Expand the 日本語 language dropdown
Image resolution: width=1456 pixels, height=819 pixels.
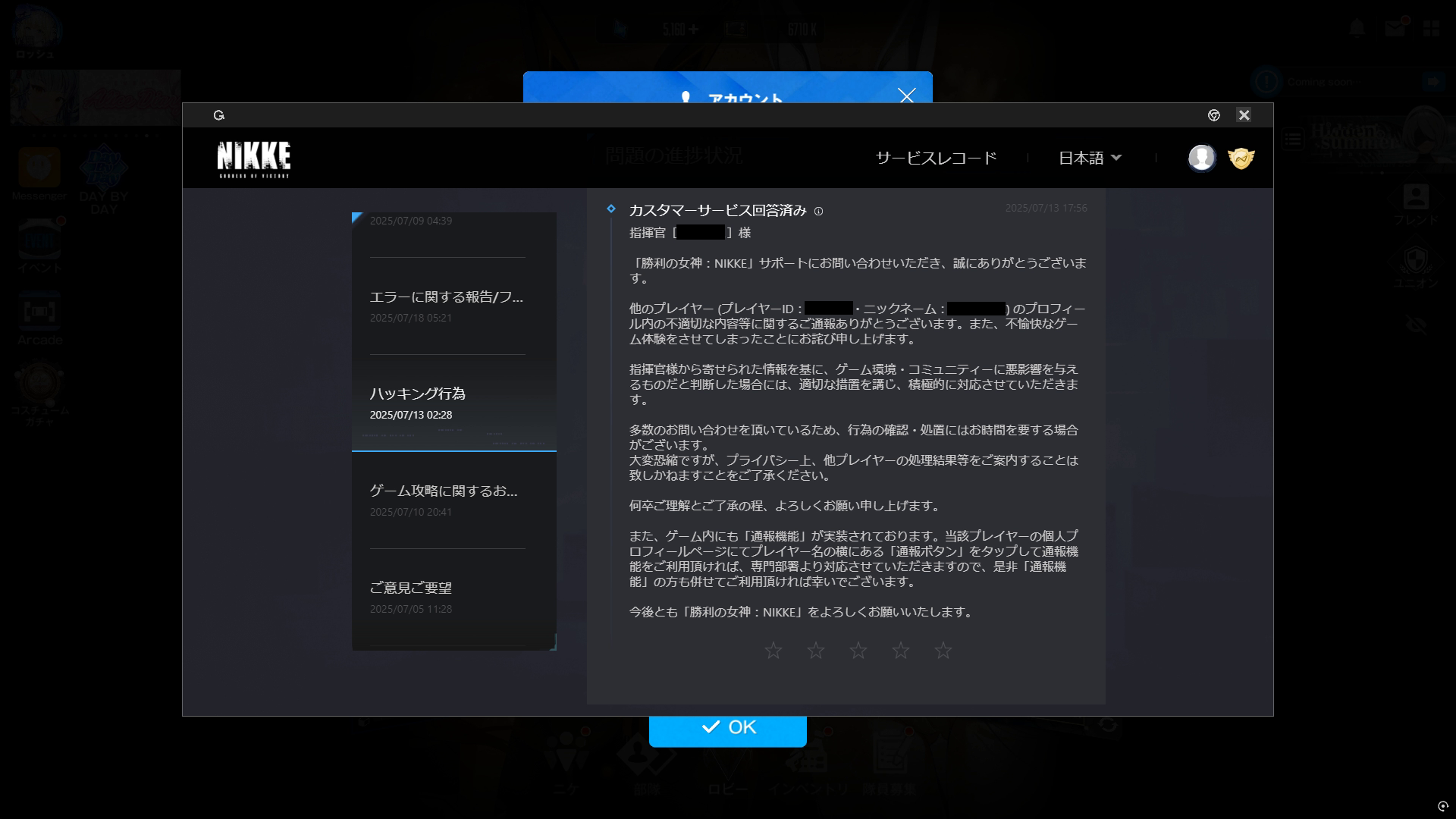click(1090, 158)
